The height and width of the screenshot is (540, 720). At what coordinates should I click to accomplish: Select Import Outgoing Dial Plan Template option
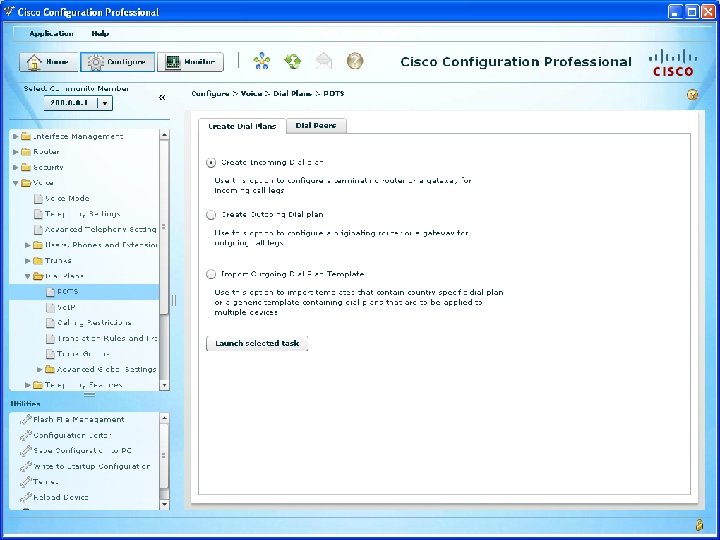click(x=211, y=274)
